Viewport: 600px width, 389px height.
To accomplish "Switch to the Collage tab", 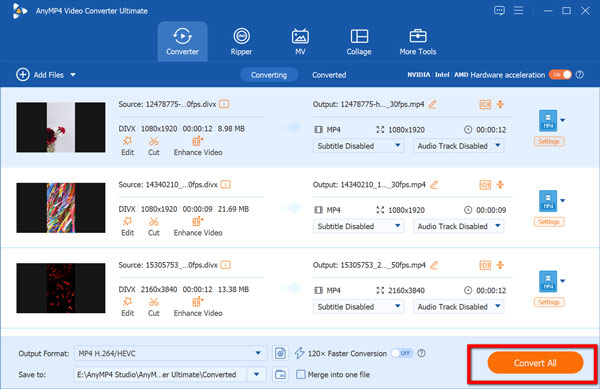I will point(359,41).
